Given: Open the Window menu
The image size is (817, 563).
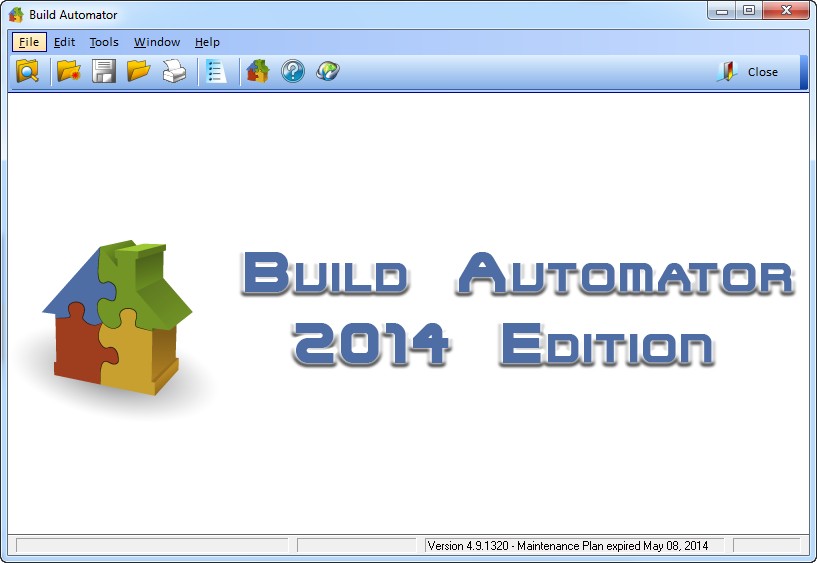Looking at the screenshot, I should (157, 42).
